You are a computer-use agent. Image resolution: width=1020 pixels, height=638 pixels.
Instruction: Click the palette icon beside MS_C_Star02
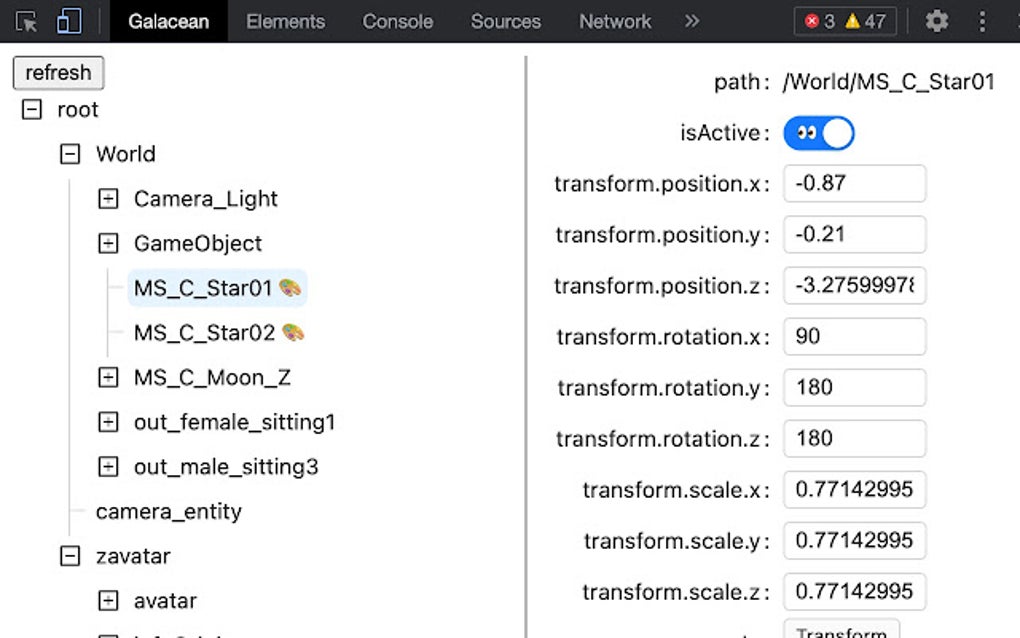coord(293,333)
